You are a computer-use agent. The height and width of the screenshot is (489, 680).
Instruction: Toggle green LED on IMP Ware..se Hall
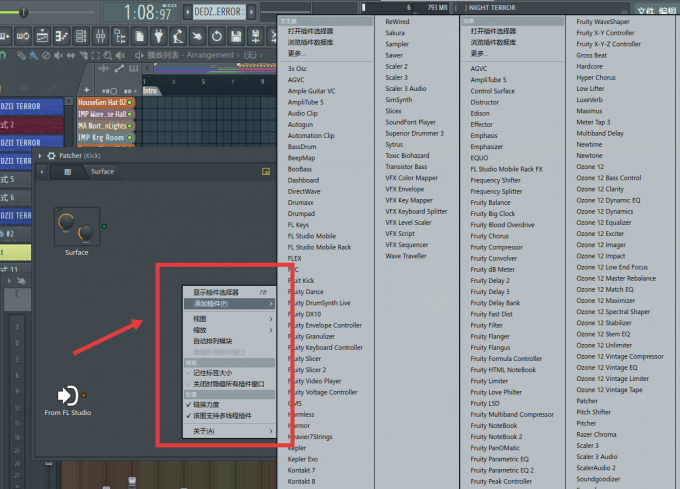(x=129, y=114)
